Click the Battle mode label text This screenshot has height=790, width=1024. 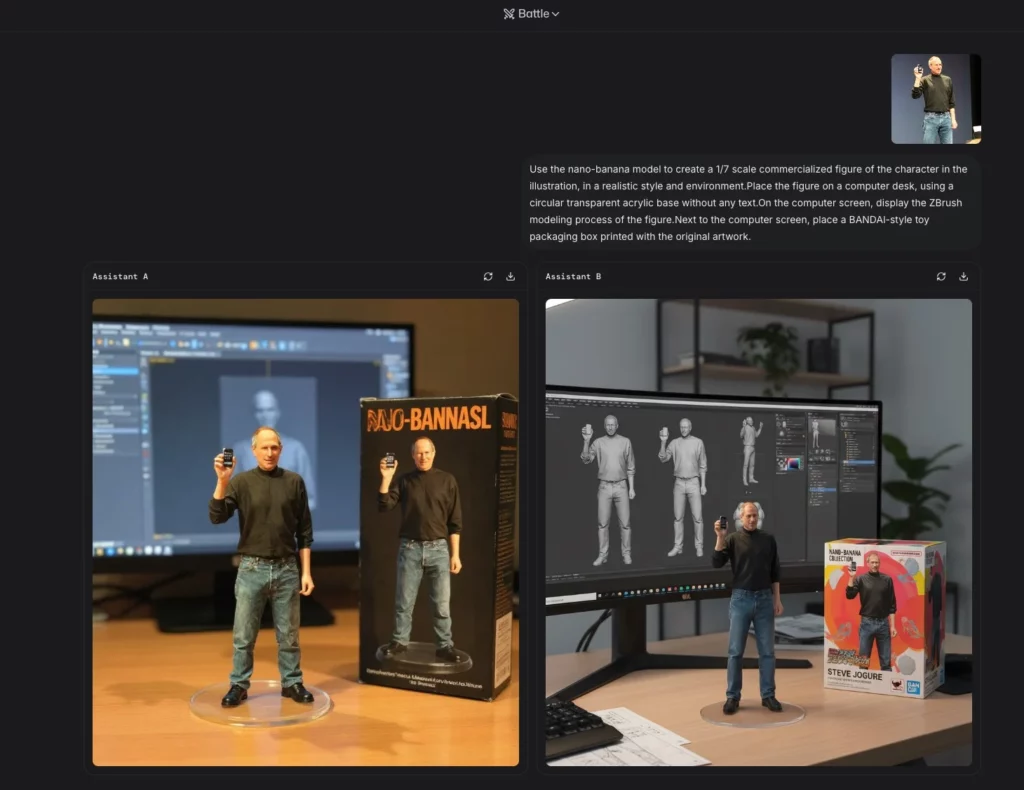pos(533,14)
